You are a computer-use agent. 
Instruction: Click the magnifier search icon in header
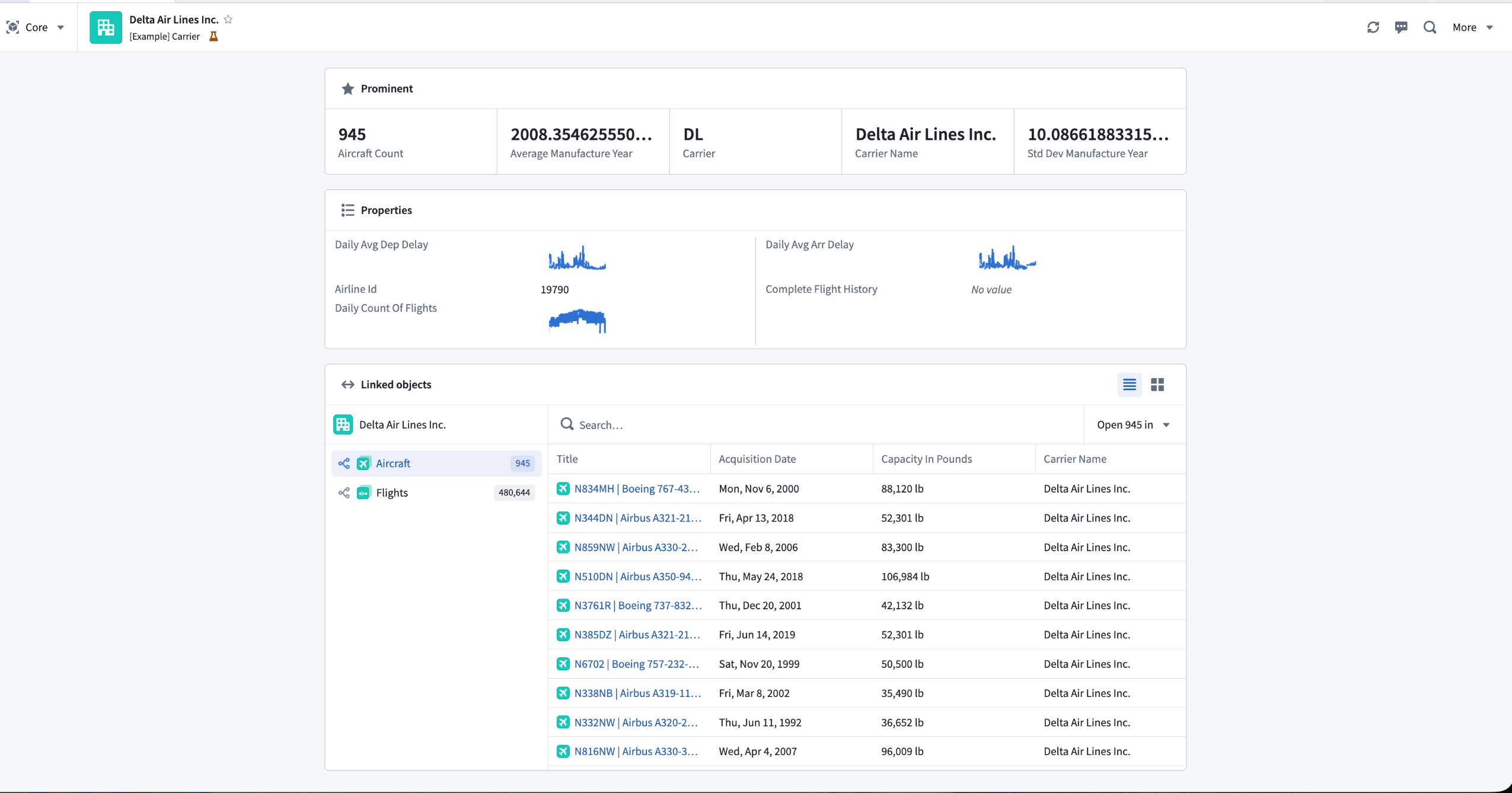click(x=1430, y=27)
